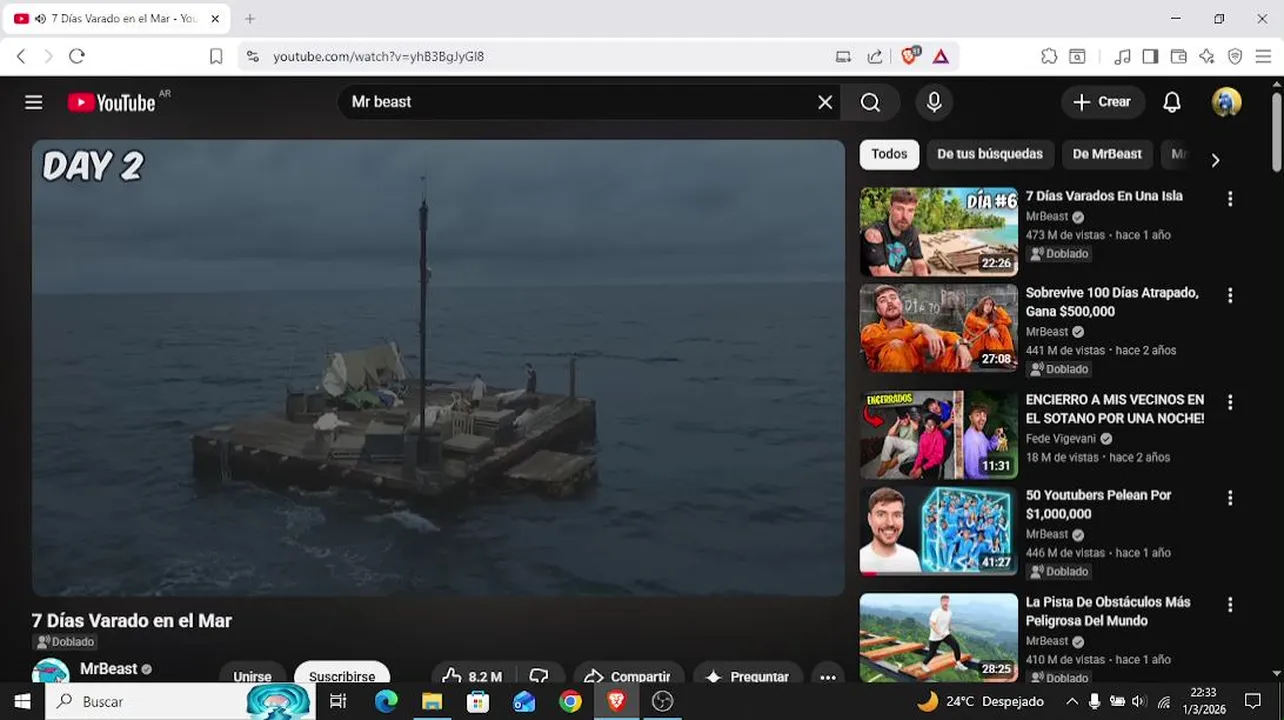Run search with magnifier button
Image resolution: width=1284 pixels, height=720 pixels.
870,102
